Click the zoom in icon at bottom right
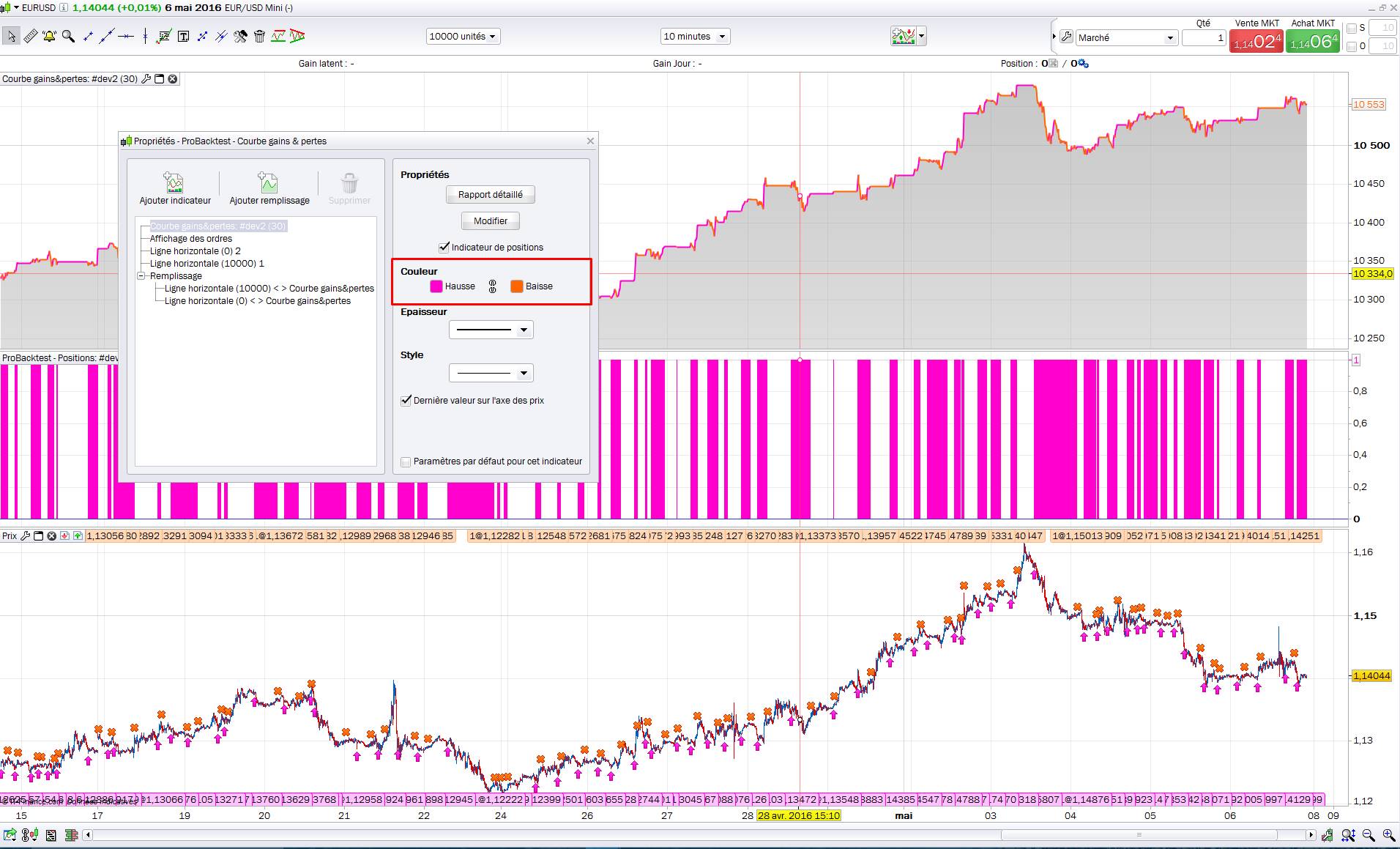 pos(1388,835)
